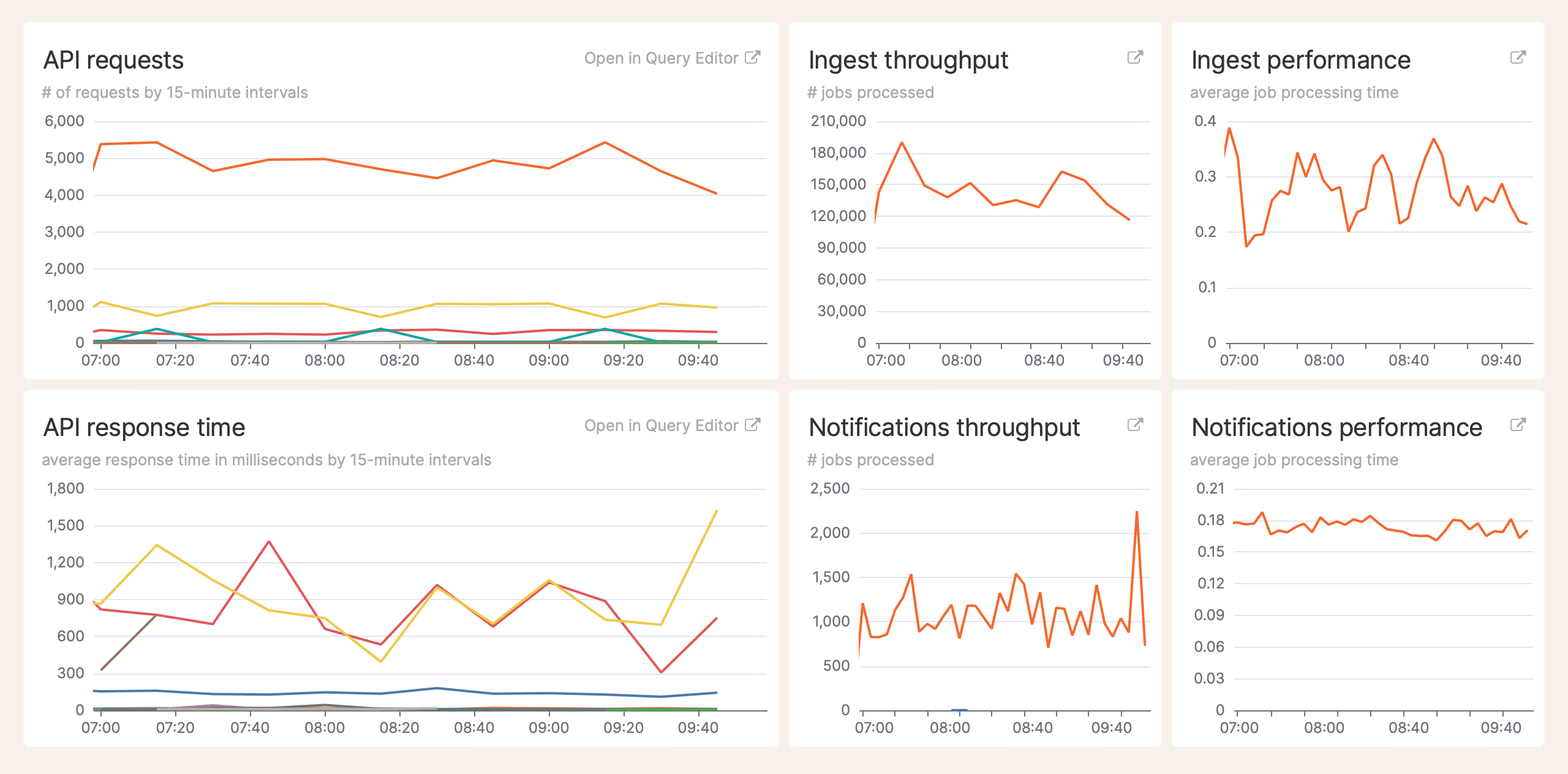This screenshot has width=1568, height=774.
Task: Click the external link icon on Ingest throughput
Action: 1135,58
